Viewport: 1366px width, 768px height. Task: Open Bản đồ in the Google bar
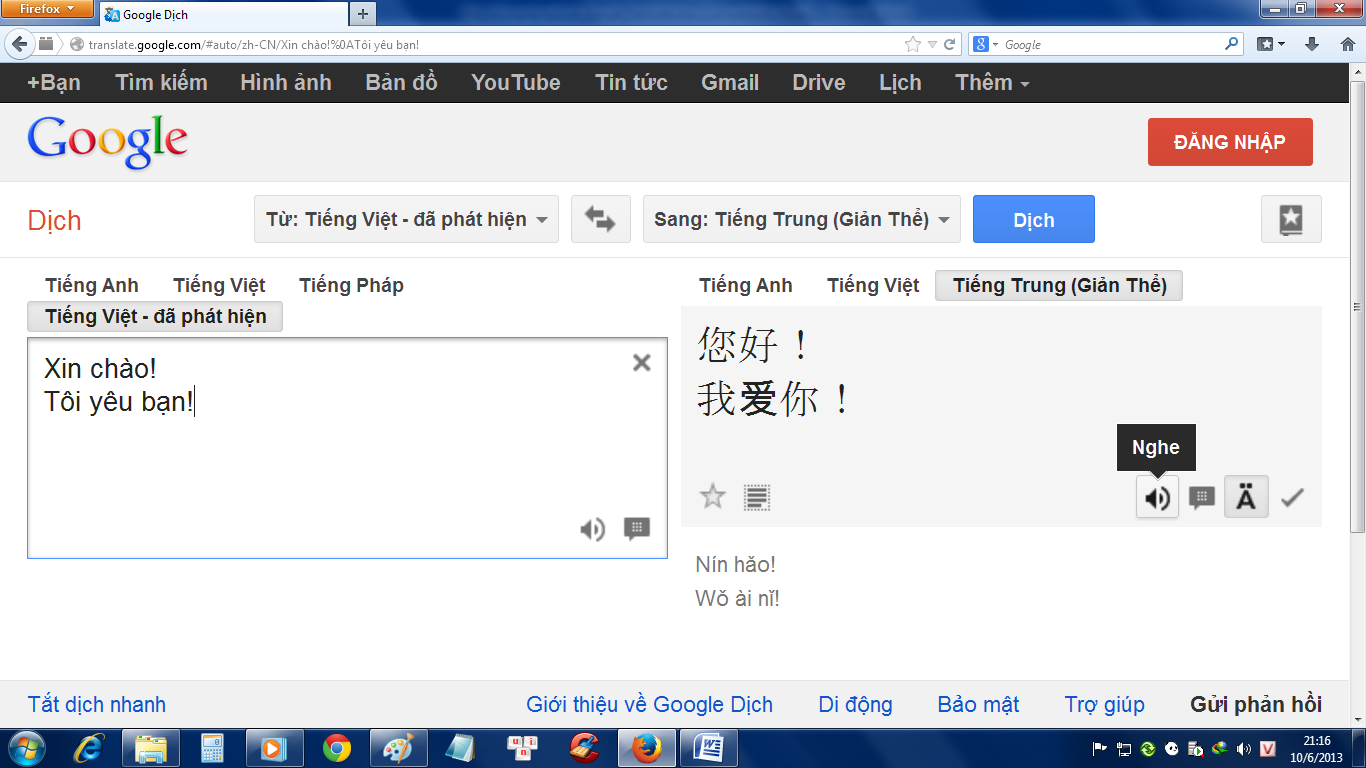pyautogui.click(x=401, y=83)
